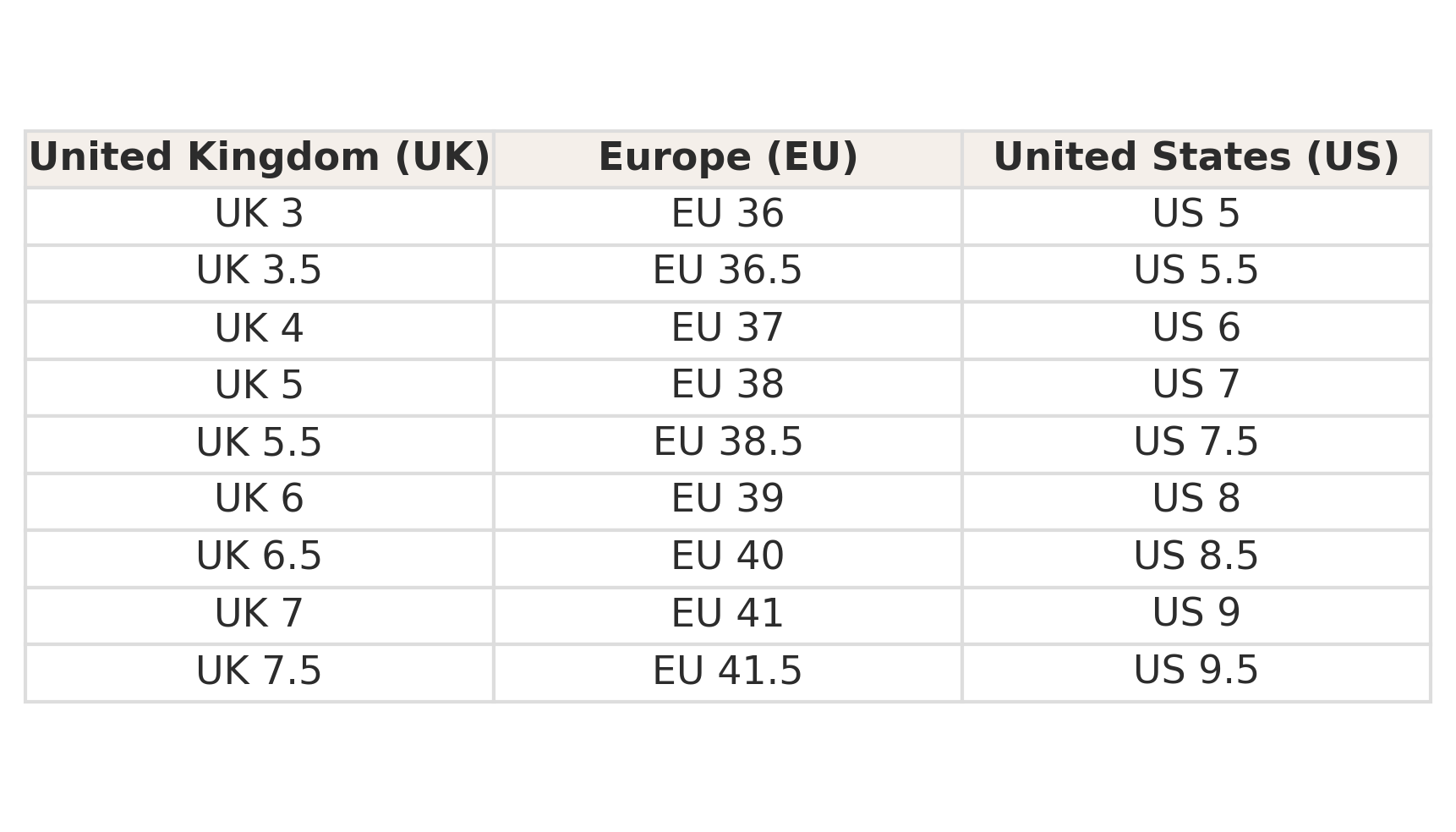Click the UK 7.5 size cell

pos(260,671)
